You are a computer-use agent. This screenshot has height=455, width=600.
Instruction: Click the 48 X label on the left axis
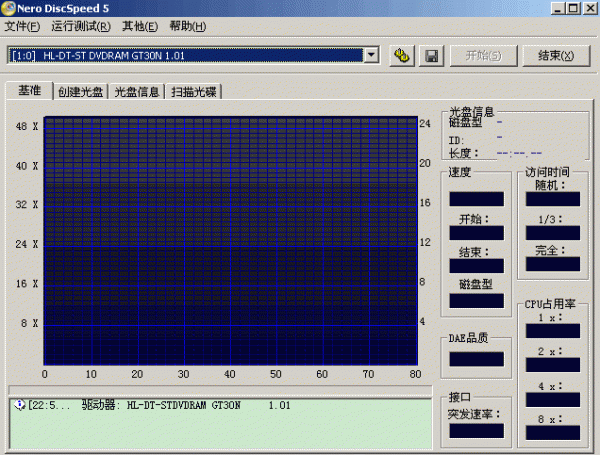point(27,126)
